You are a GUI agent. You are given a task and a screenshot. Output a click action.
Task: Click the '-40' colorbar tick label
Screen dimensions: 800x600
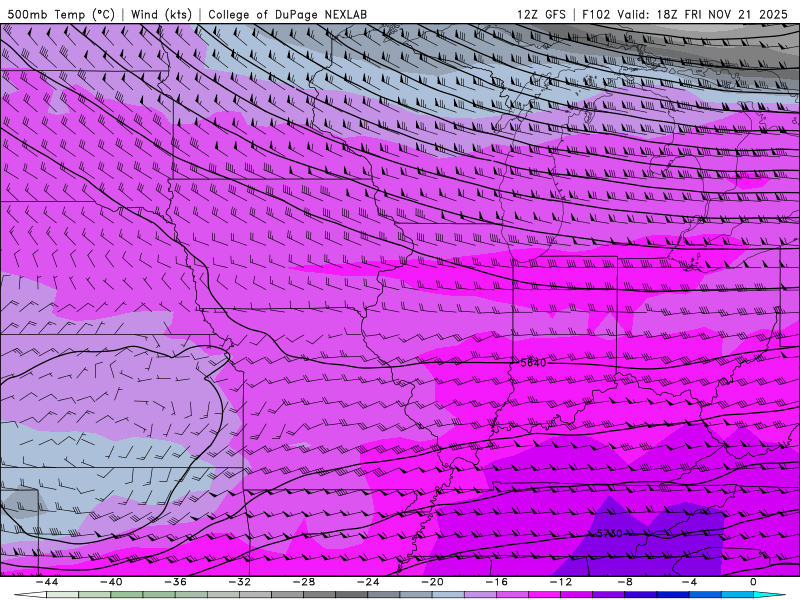pyautogui.click(x=111, y=582)
